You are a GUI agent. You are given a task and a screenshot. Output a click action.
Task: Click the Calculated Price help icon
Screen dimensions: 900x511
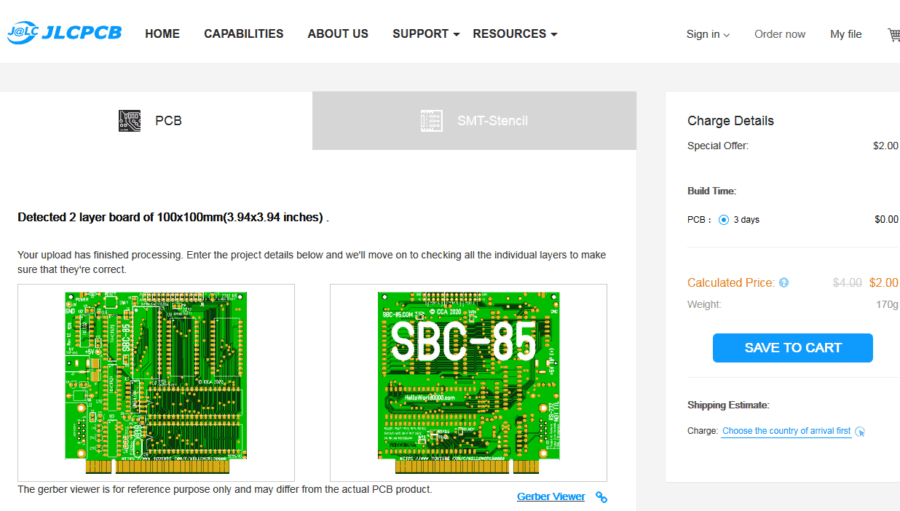coord(784,282)
